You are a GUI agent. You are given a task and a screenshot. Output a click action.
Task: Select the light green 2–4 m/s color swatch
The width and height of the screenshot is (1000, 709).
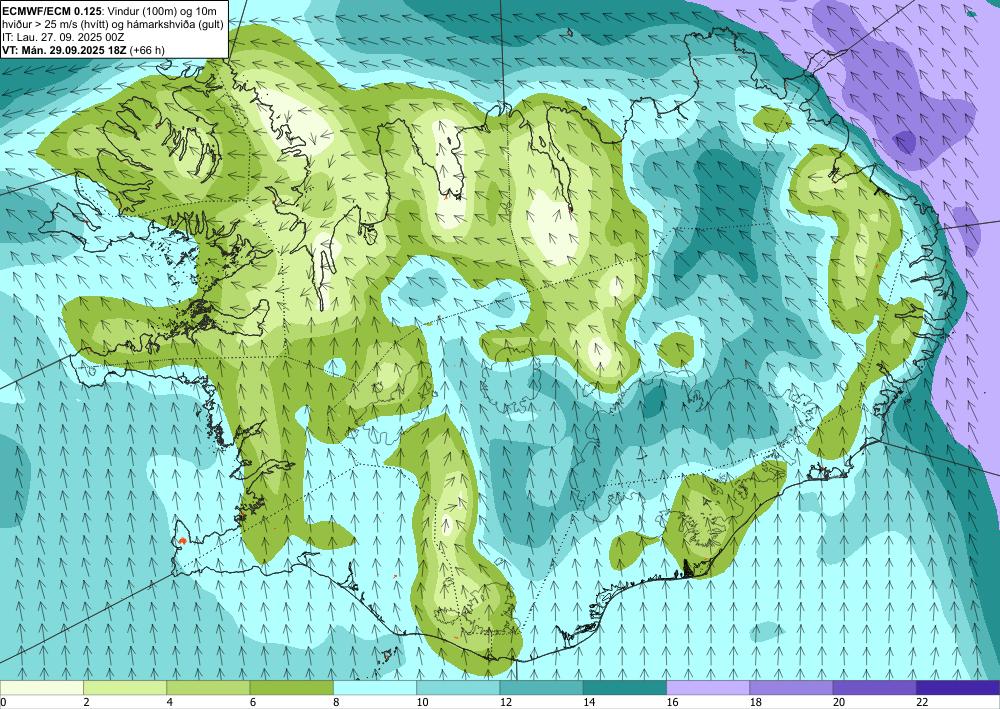point(125,688)
